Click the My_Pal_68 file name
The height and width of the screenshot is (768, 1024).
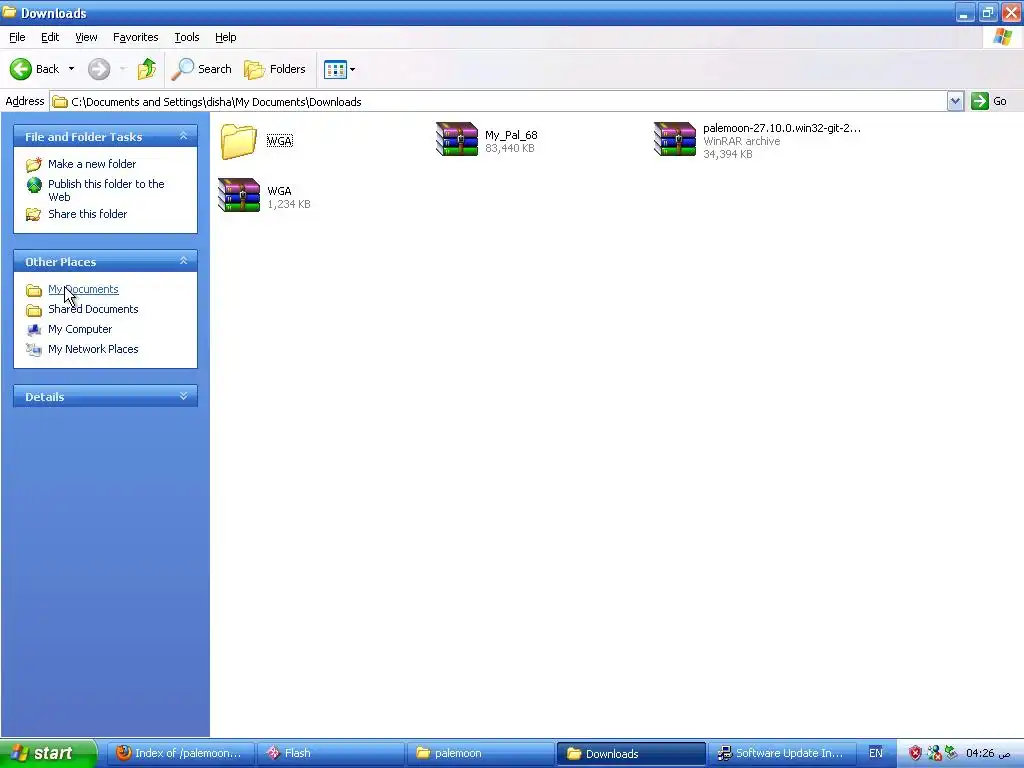pos(511,135)
